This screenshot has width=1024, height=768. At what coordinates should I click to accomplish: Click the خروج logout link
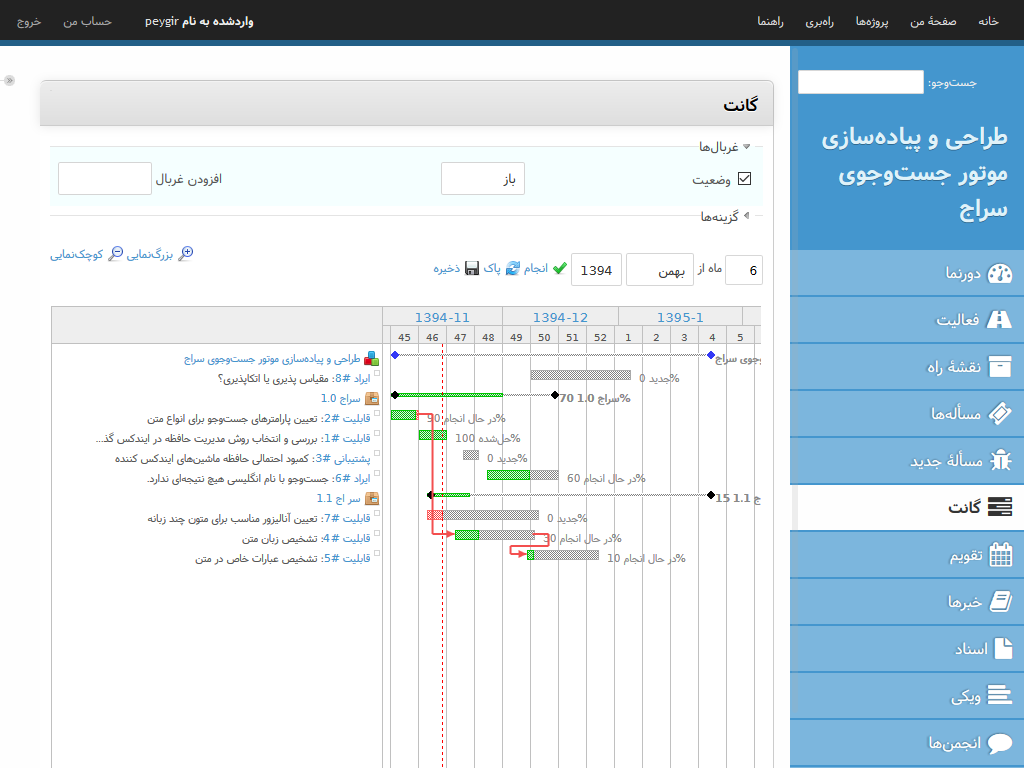point(29,21)
